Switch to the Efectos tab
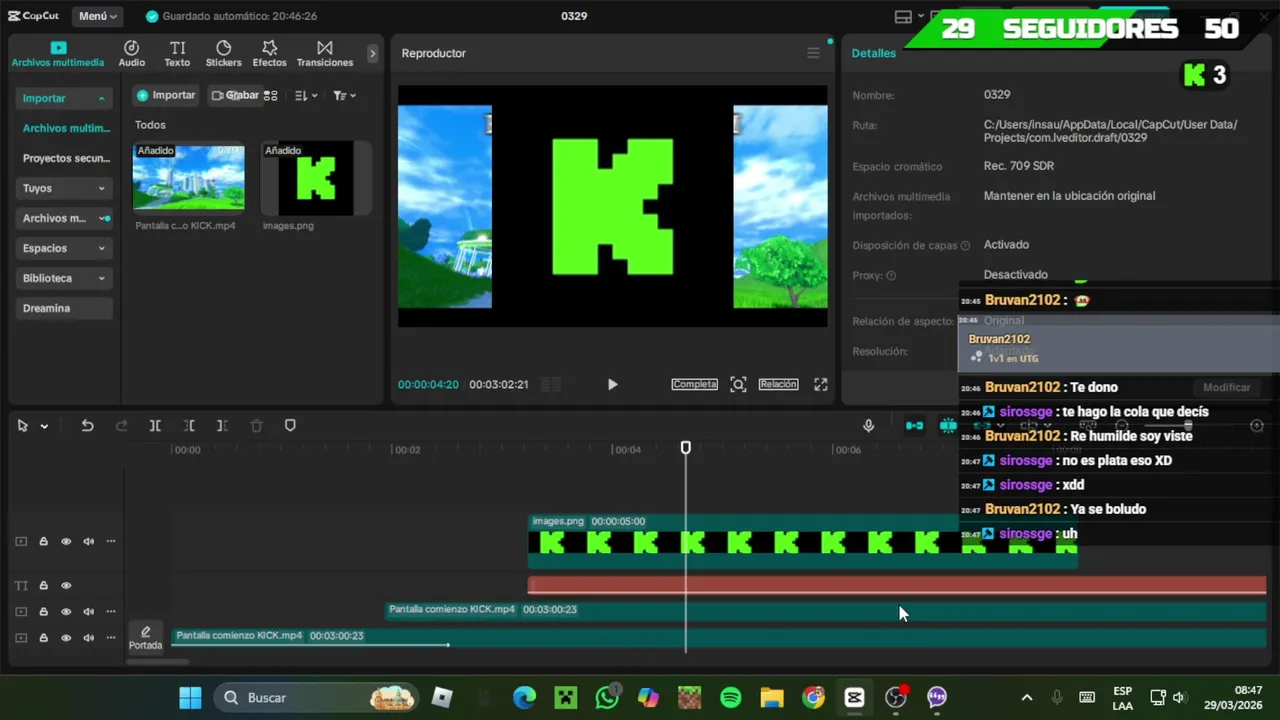Viewport: 1280px width, 720px height. (x=269, y=54)
